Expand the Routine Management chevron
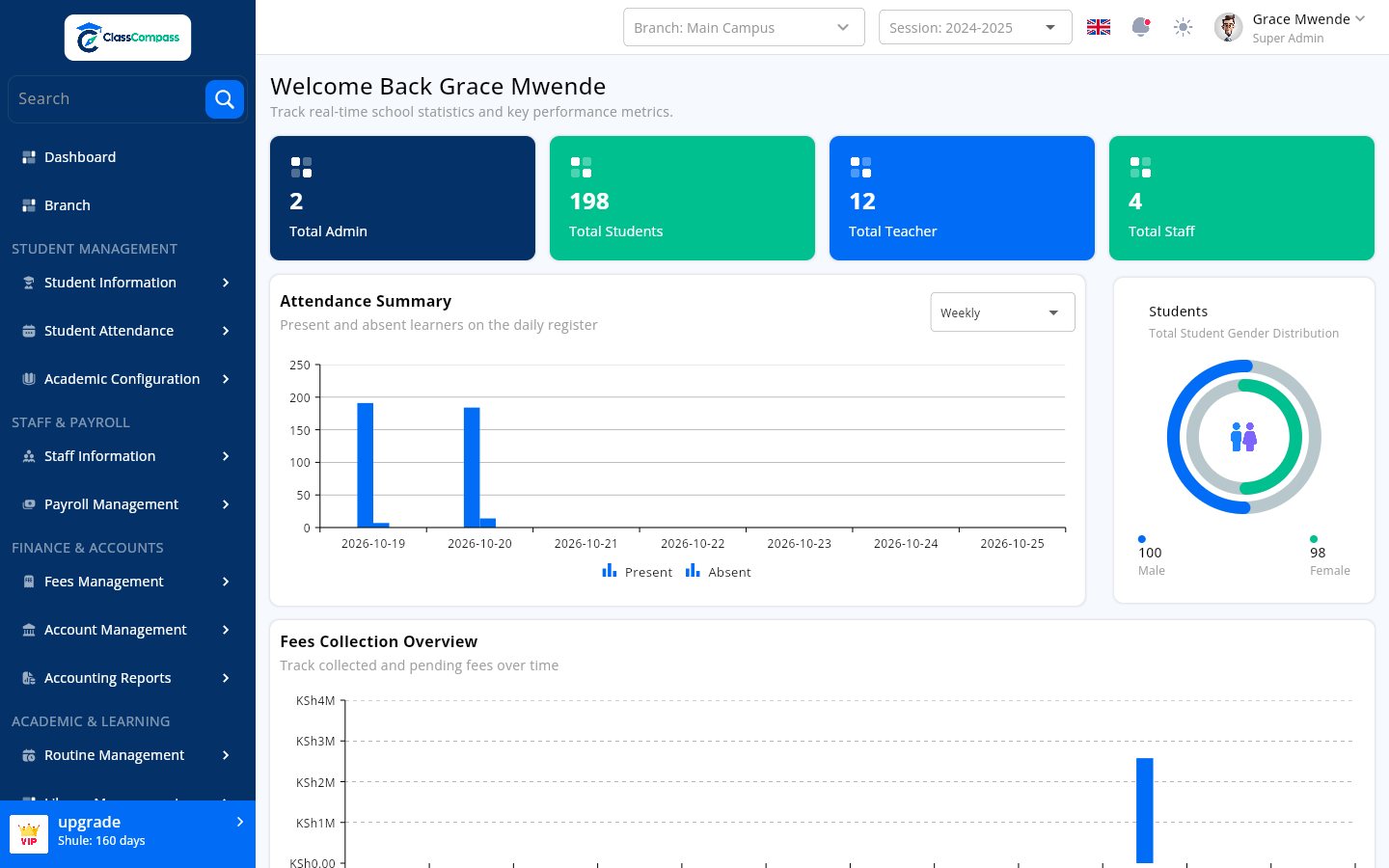 [226, 755]
